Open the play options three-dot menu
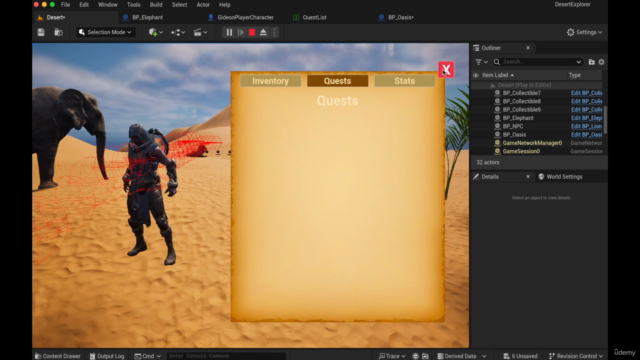Screen dimensions: 640x360 [x=274, y=32]
